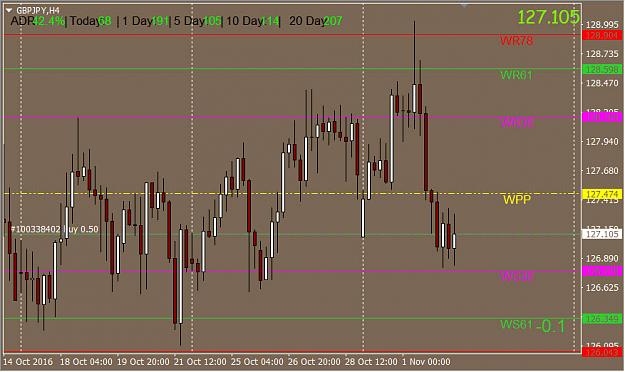625x372 pixels.
Task: Click the 128.470 price scale value
Action: pyautogui.click(x=602, y=83)
